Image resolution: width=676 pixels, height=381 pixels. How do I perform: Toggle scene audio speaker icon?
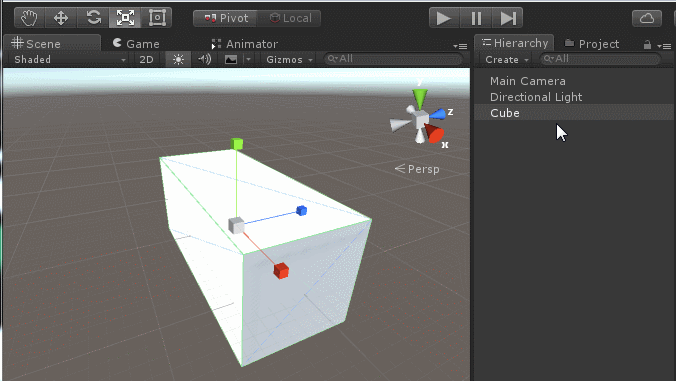click(204, 59)
